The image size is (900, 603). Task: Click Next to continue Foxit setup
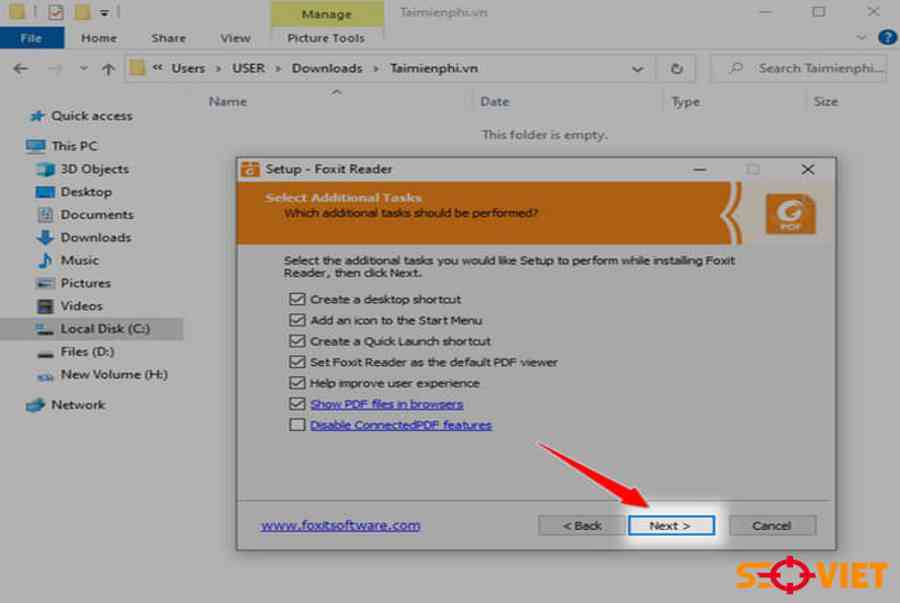coord(671,526)
